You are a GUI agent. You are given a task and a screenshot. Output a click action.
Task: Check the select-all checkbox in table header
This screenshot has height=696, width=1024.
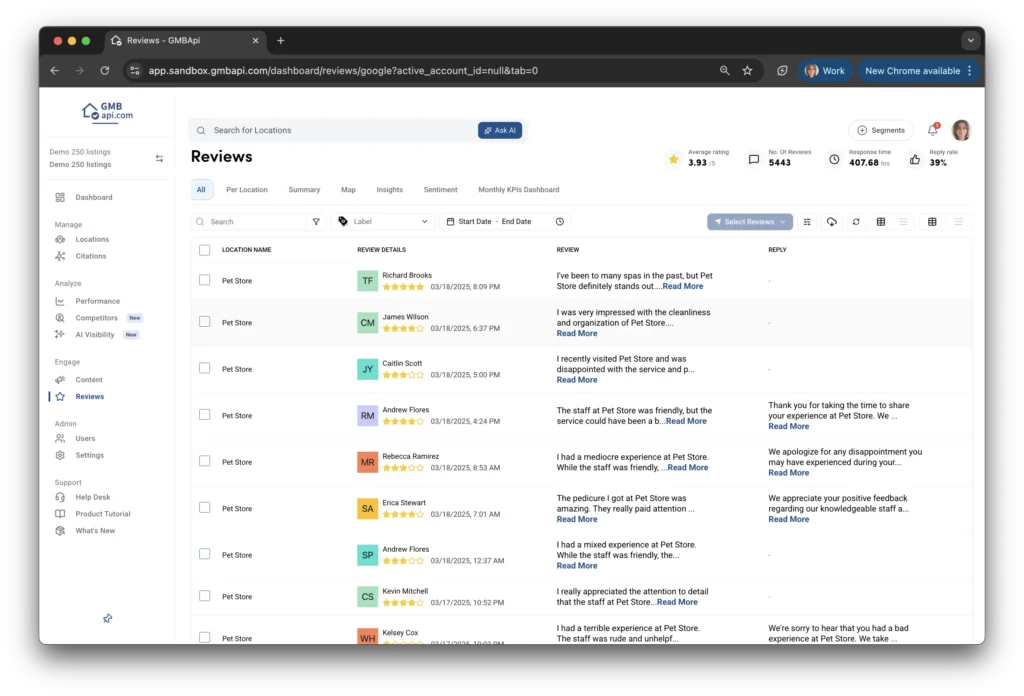point(205,250)
